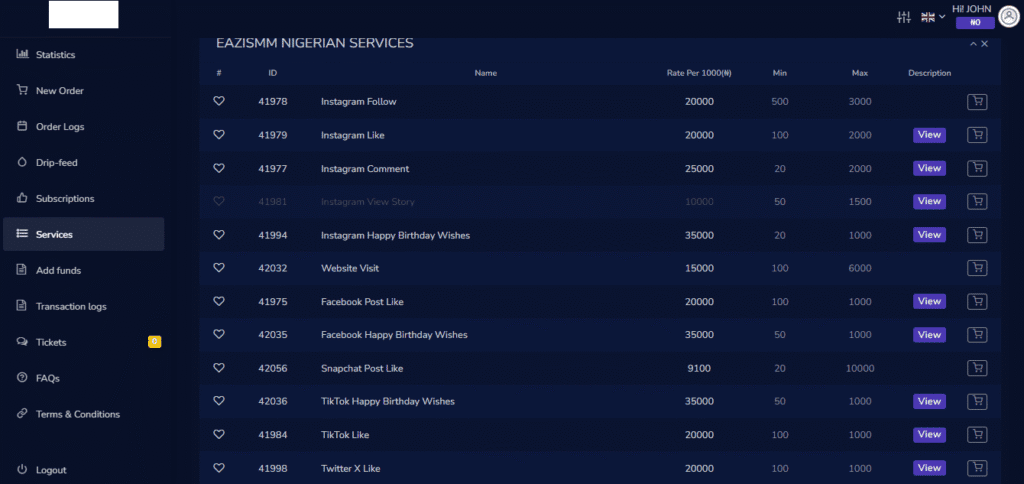Open Transaction logs page

[x=84, y=306]
